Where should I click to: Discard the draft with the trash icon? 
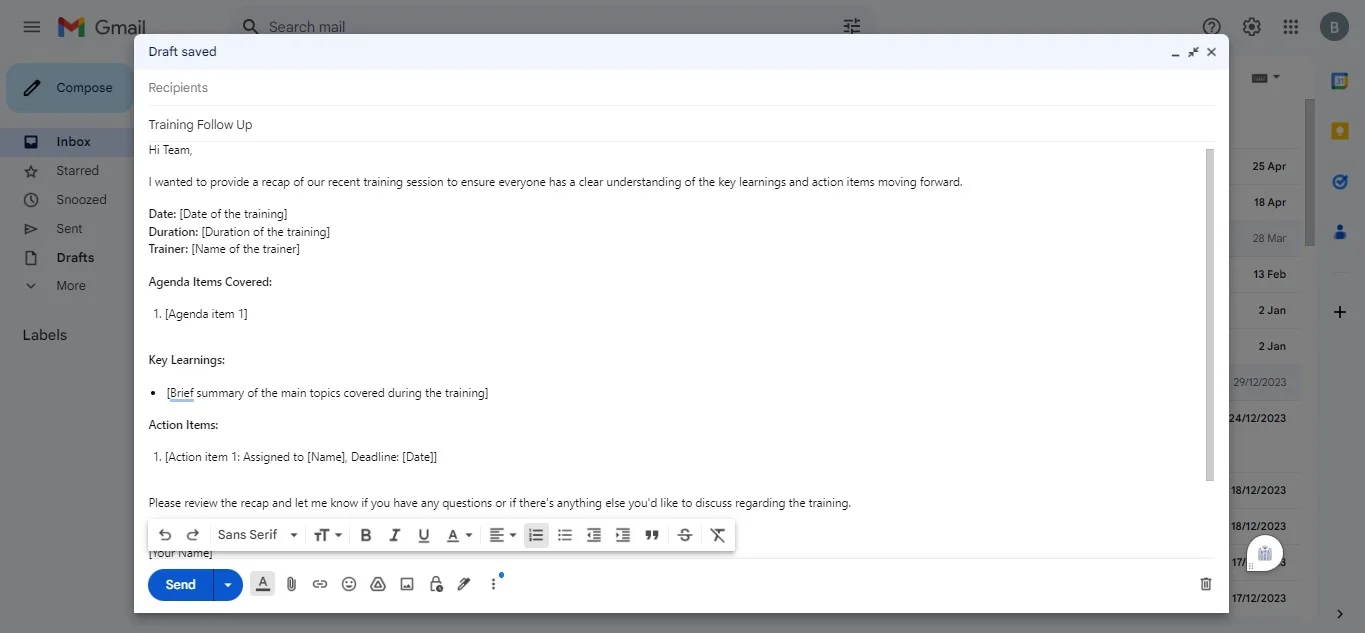tap(1204, 583)
